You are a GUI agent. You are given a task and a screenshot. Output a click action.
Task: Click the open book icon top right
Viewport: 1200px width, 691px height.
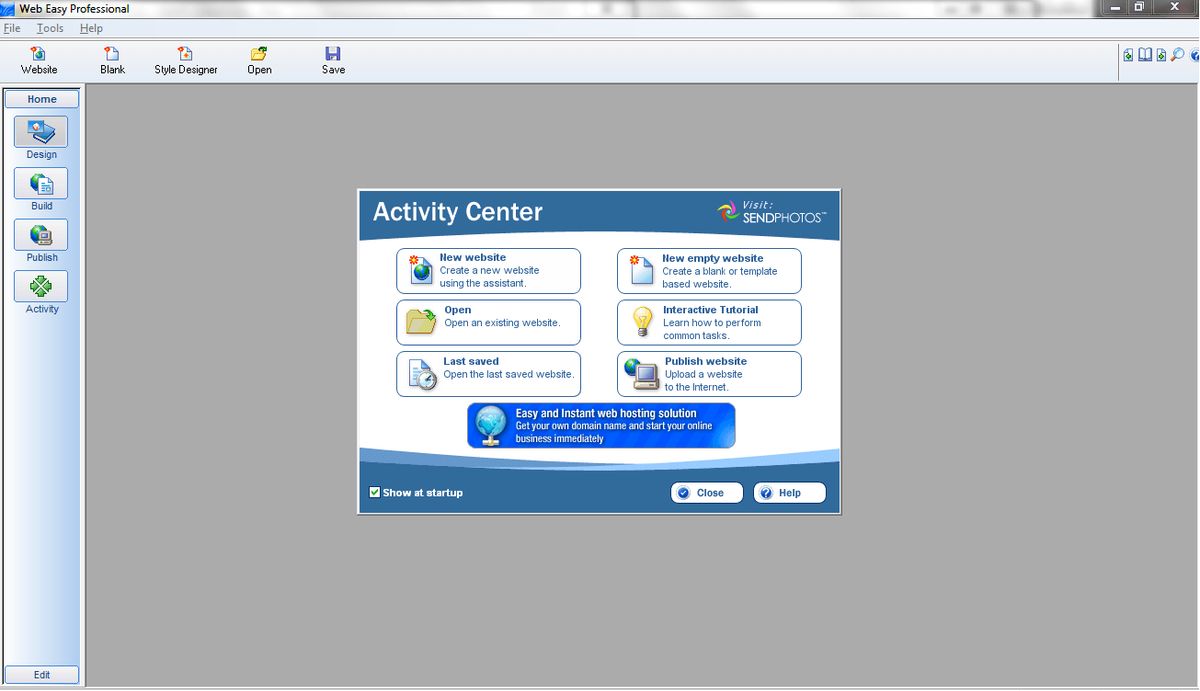[1142, 57]
